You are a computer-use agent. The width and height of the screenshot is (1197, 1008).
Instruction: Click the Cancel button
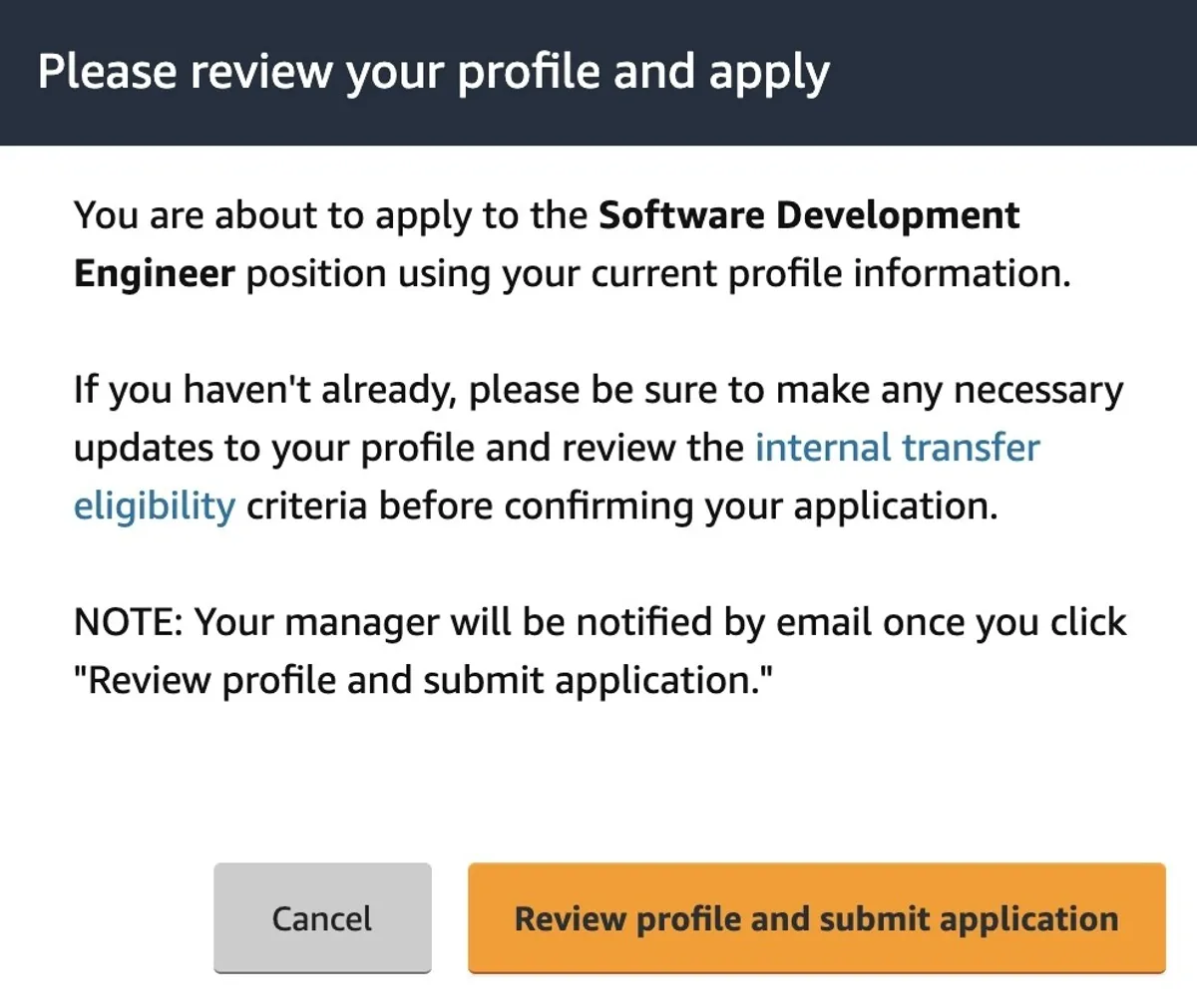322,918
